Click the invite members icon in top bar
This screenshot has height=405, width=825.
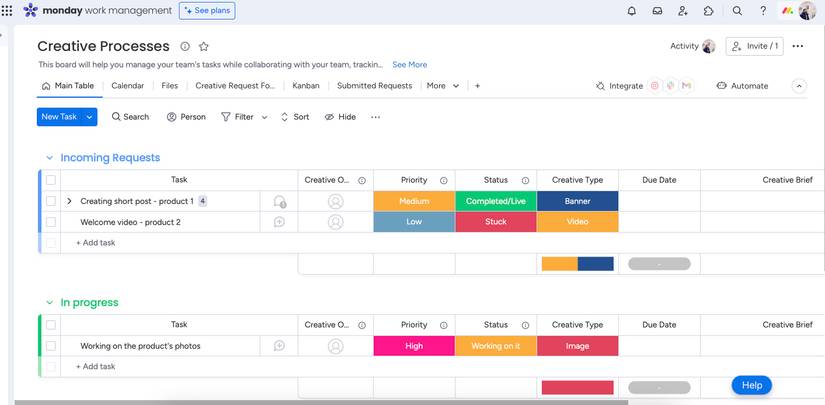pos(683,11)
